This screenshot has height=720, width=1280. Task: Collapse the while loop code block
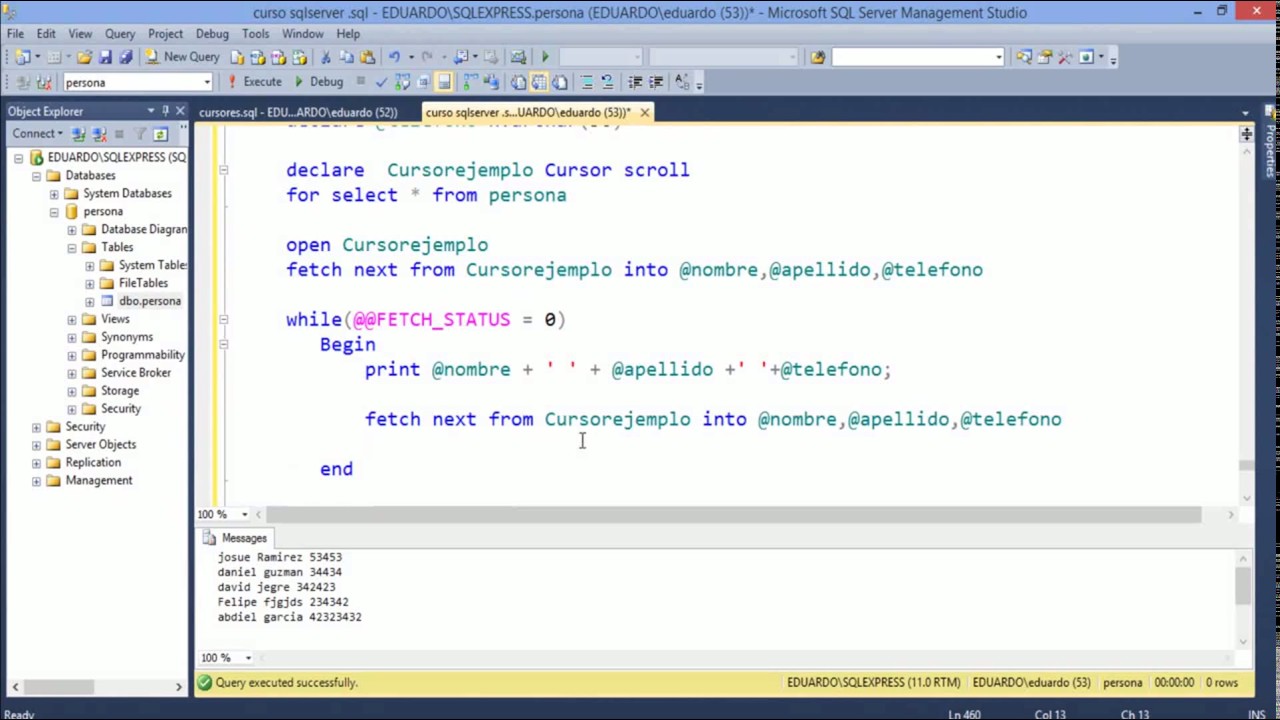(224, 320)
